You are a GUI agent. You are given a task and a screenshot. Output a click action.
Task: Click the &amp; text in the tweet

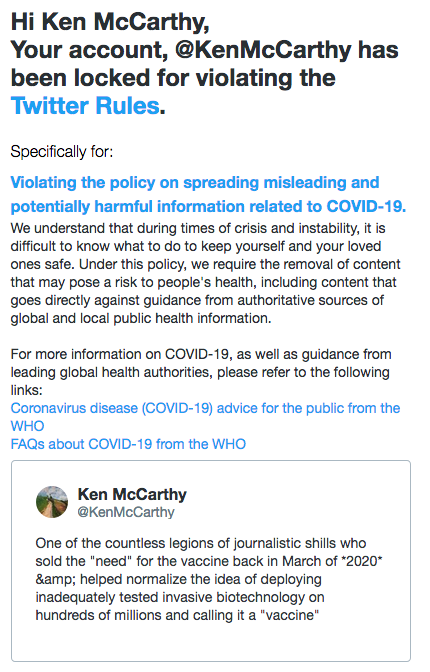point(56,579)
